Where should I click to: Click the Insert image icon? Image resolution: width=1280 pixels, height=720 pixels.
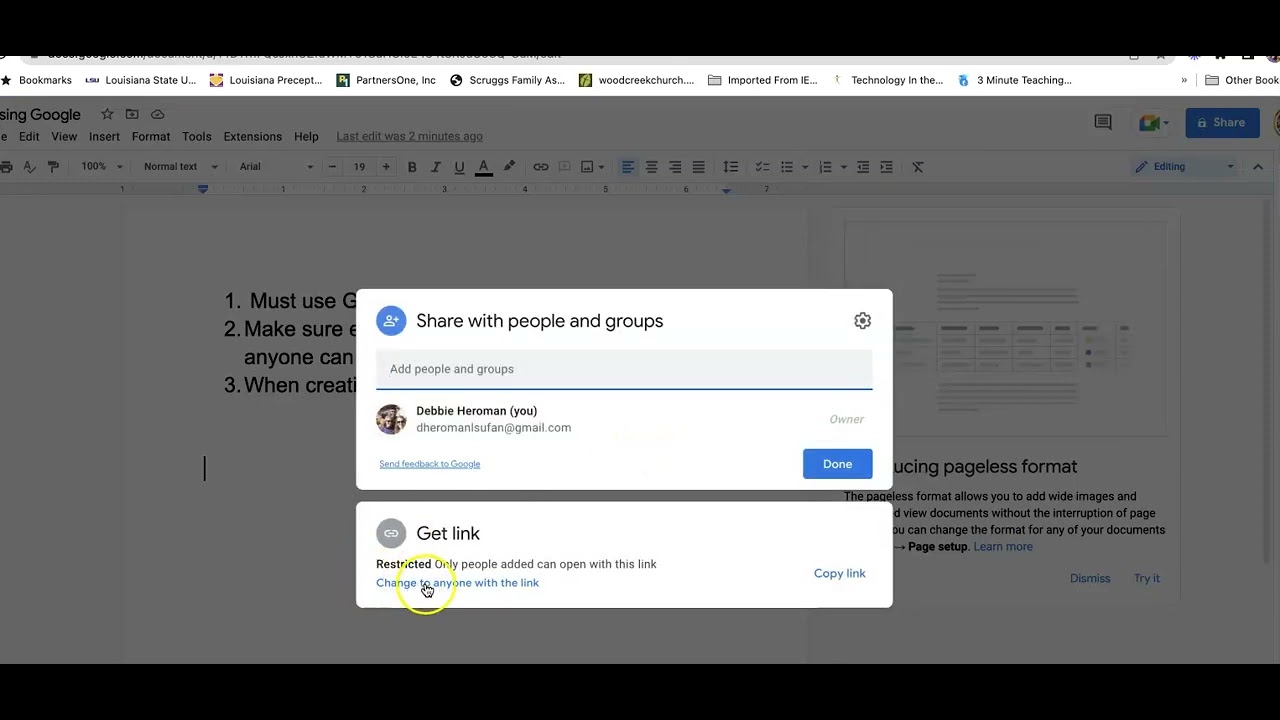point(588,167)
